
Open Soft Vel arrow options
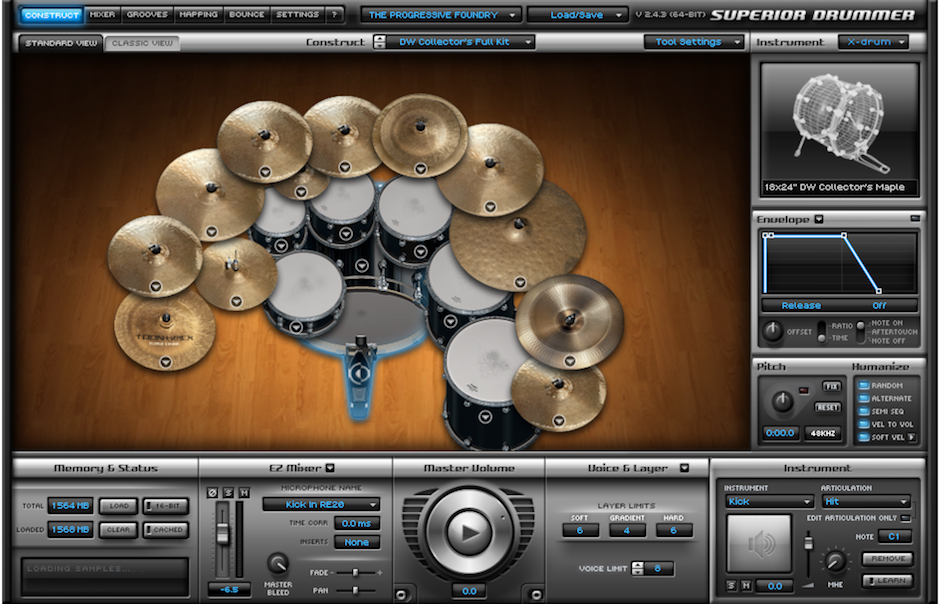[912, 437]
